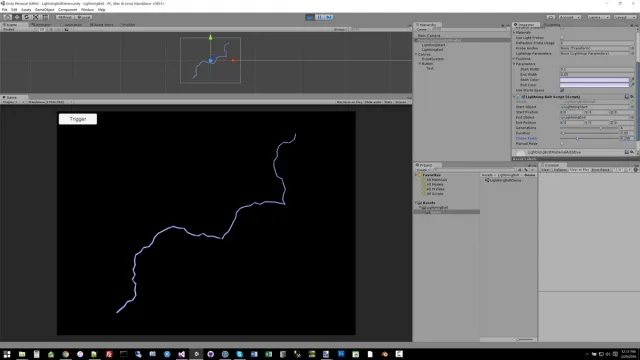Screen dimensions: 640x360
Task: Switch to the Lighting tab
Action: (553, 24)
